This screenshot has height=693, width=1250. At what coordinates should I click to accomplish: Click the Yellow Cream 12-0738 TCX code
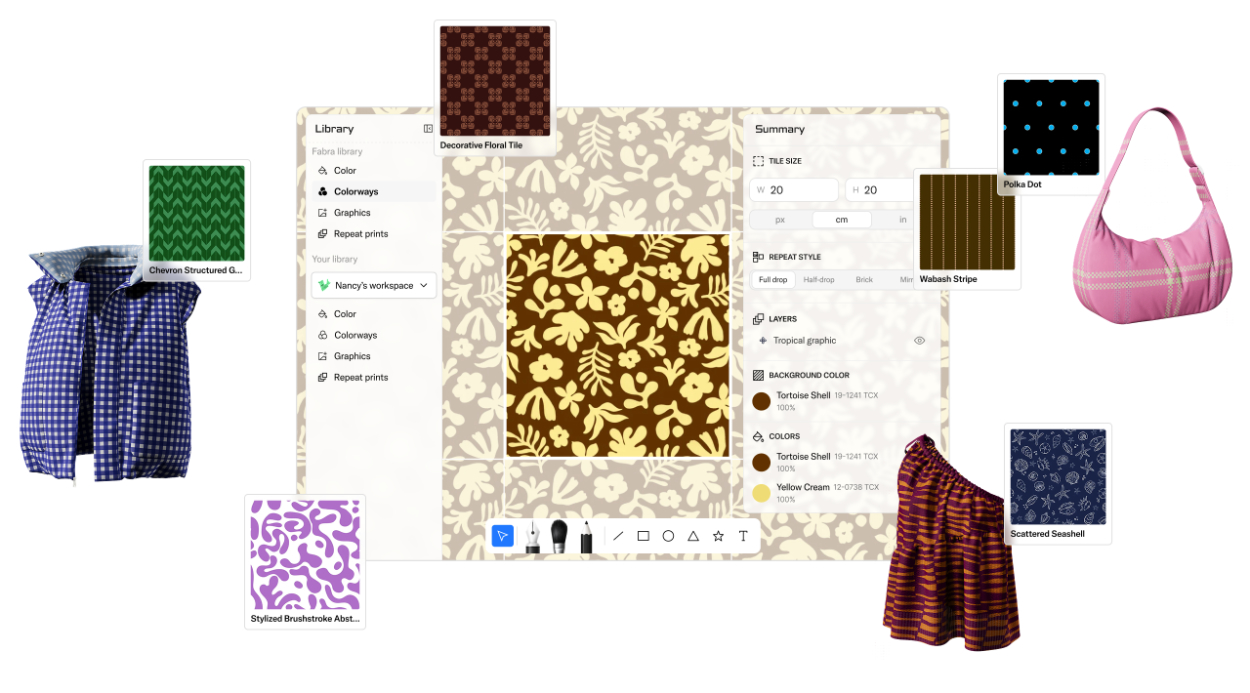coord(857,487)
